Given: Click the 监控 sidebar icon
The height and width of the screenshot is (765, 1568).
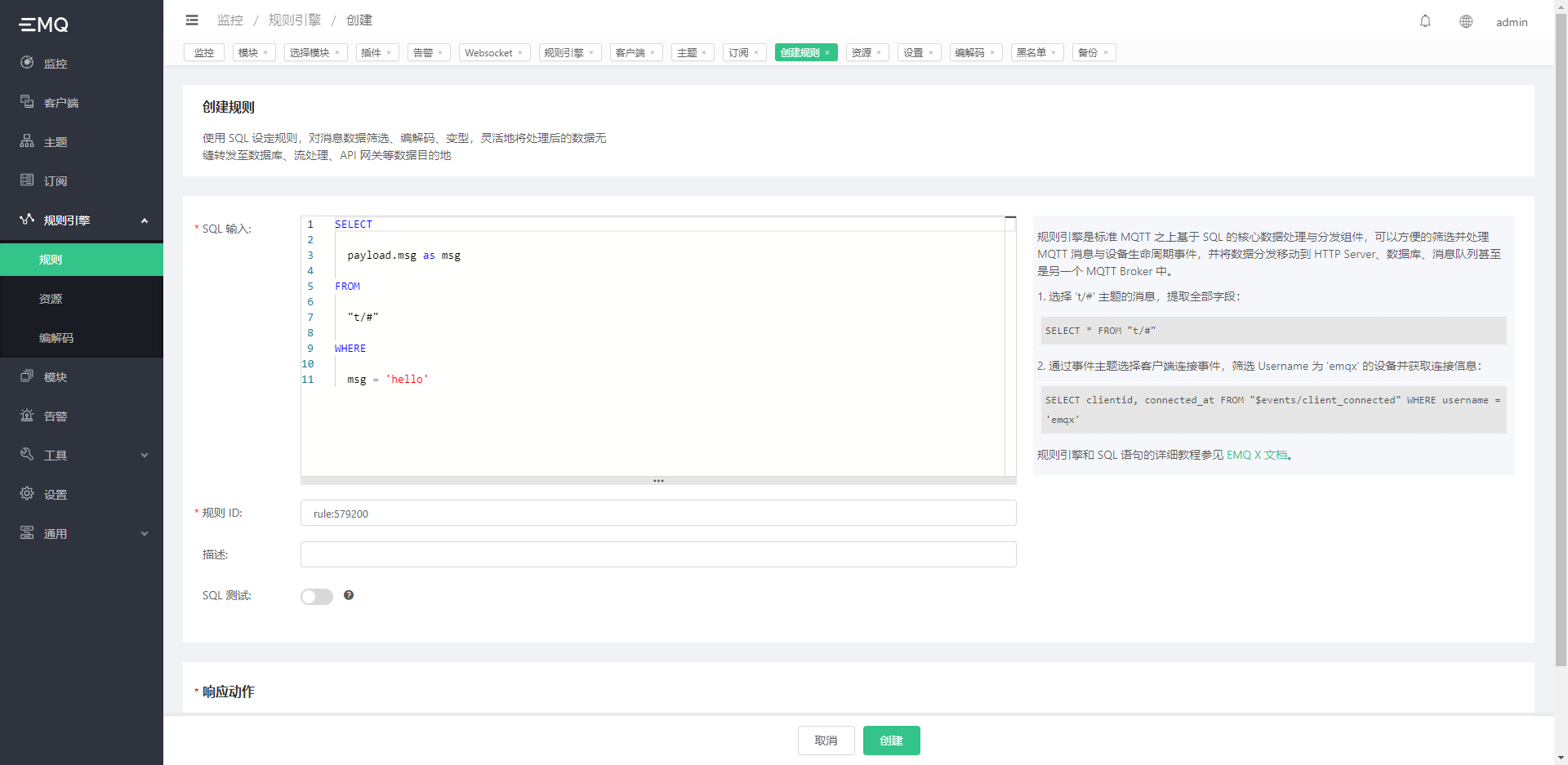Looking at the screenshot, I should point(27,63).
